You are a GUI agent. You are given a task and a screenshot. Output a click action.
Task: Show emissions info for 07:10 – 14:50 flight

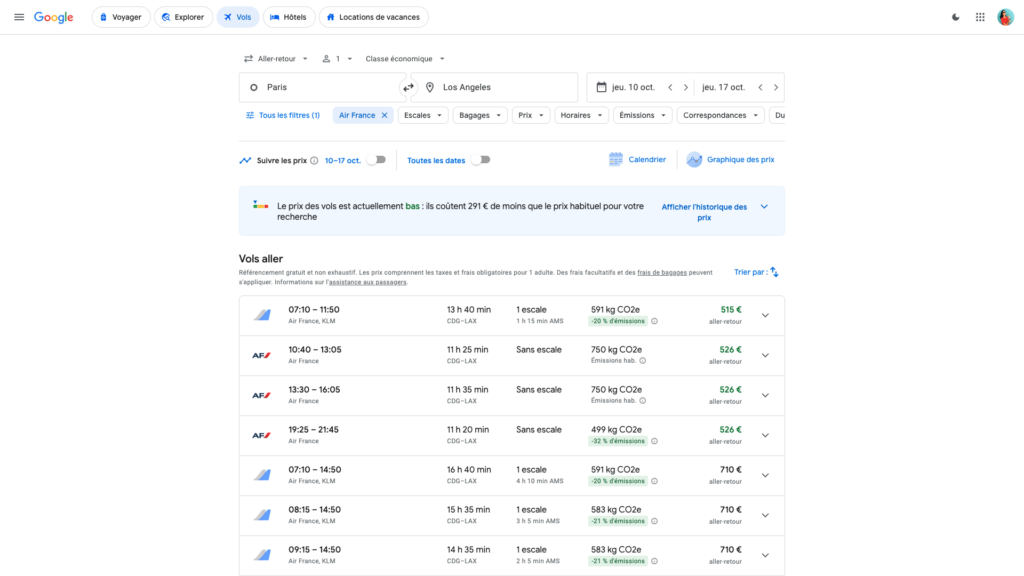click(x=654, y=481)
